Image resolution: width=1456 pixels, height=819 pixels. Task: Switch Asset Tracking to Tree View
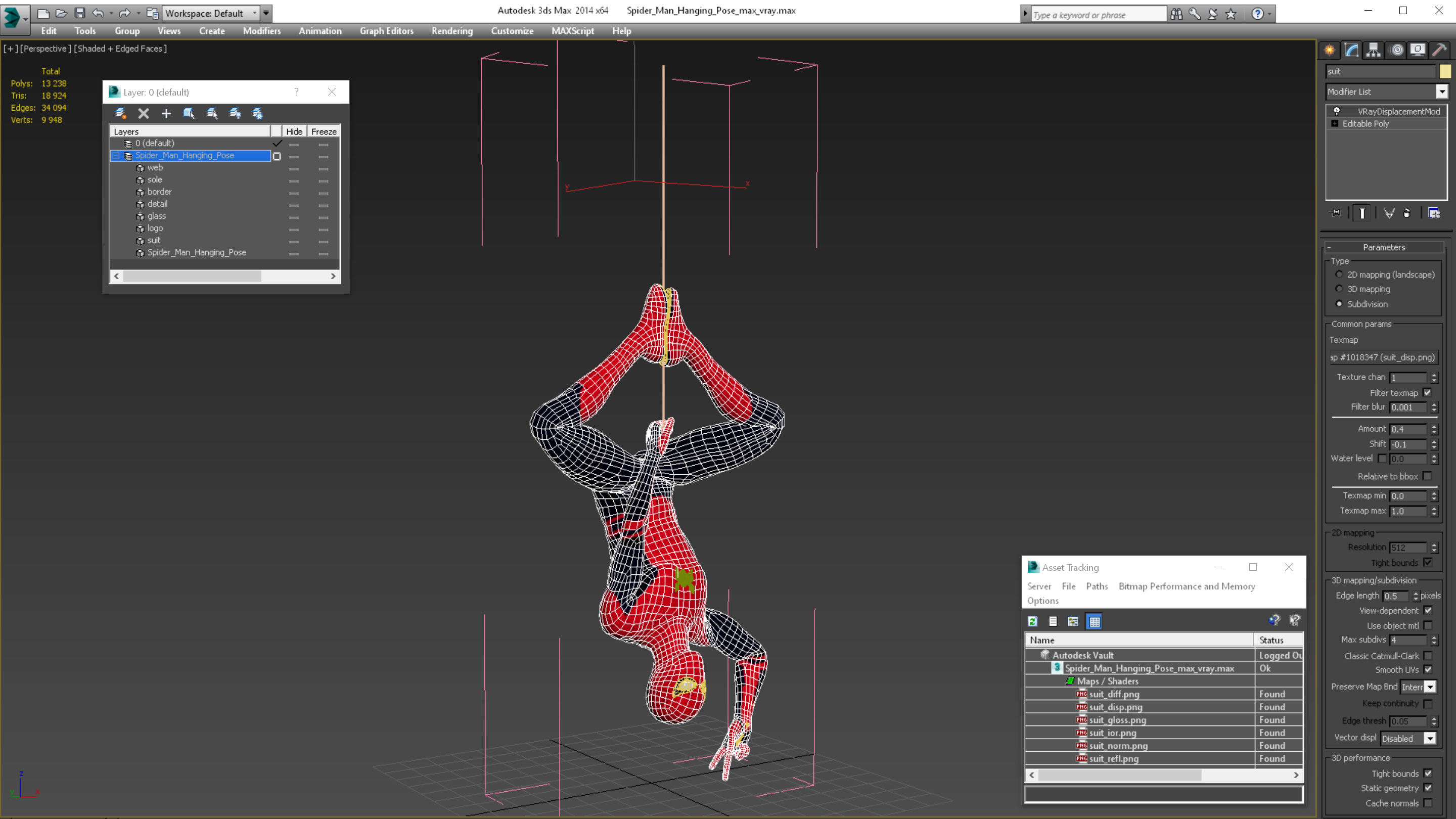[x=1073, y=621]
